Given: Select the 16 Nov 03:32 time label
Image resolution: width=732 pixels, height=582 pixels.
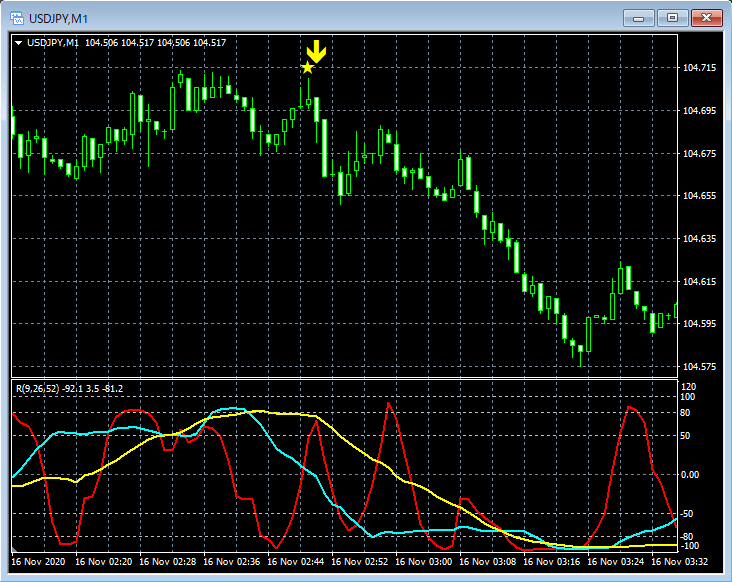Looking at the screenshot, I should tap(682, 562).
